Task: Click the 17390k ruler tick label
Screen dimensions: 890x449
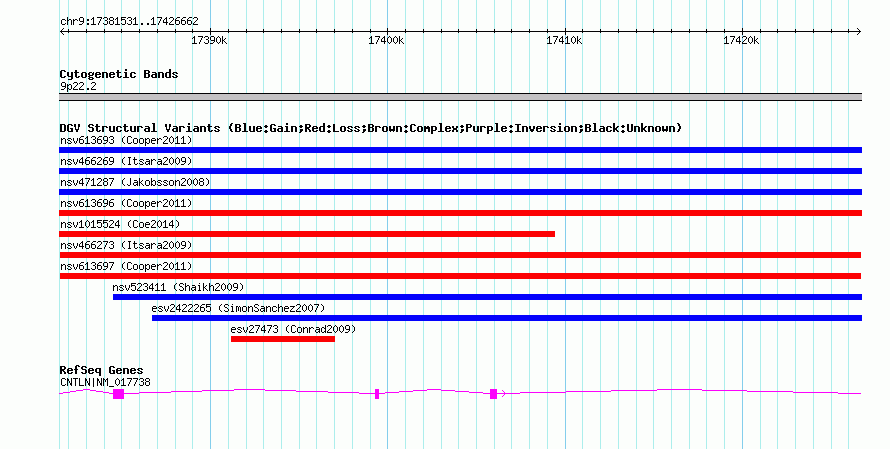Action: point(209,40)
